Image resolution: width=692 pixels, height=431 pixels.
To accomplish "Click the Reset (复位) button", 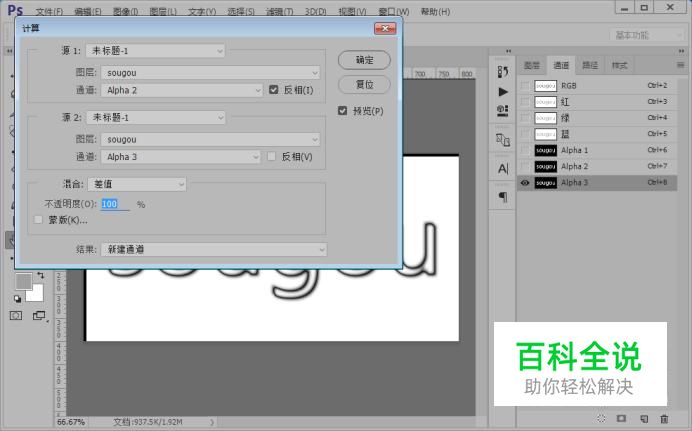I will [364, 84].
